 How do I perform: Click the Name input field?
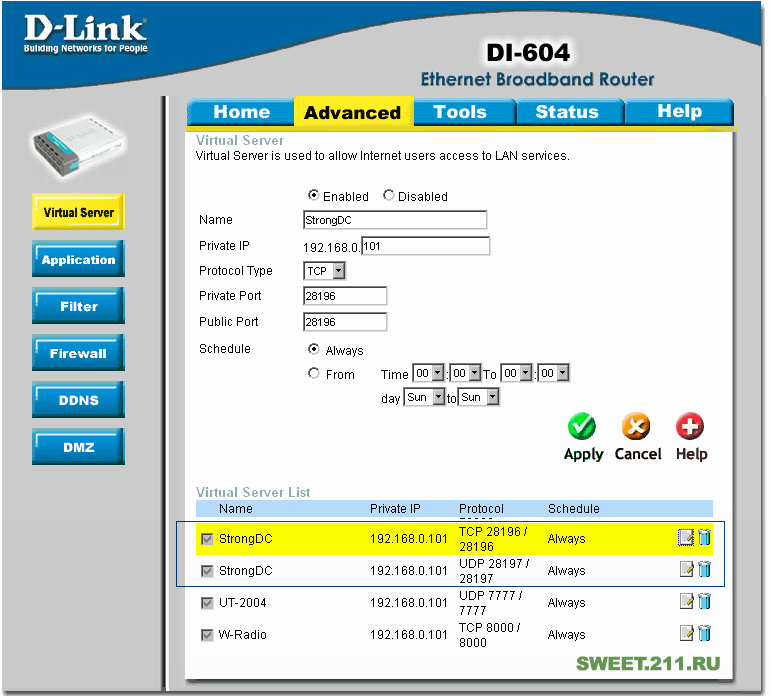click(x=395, y=220)
